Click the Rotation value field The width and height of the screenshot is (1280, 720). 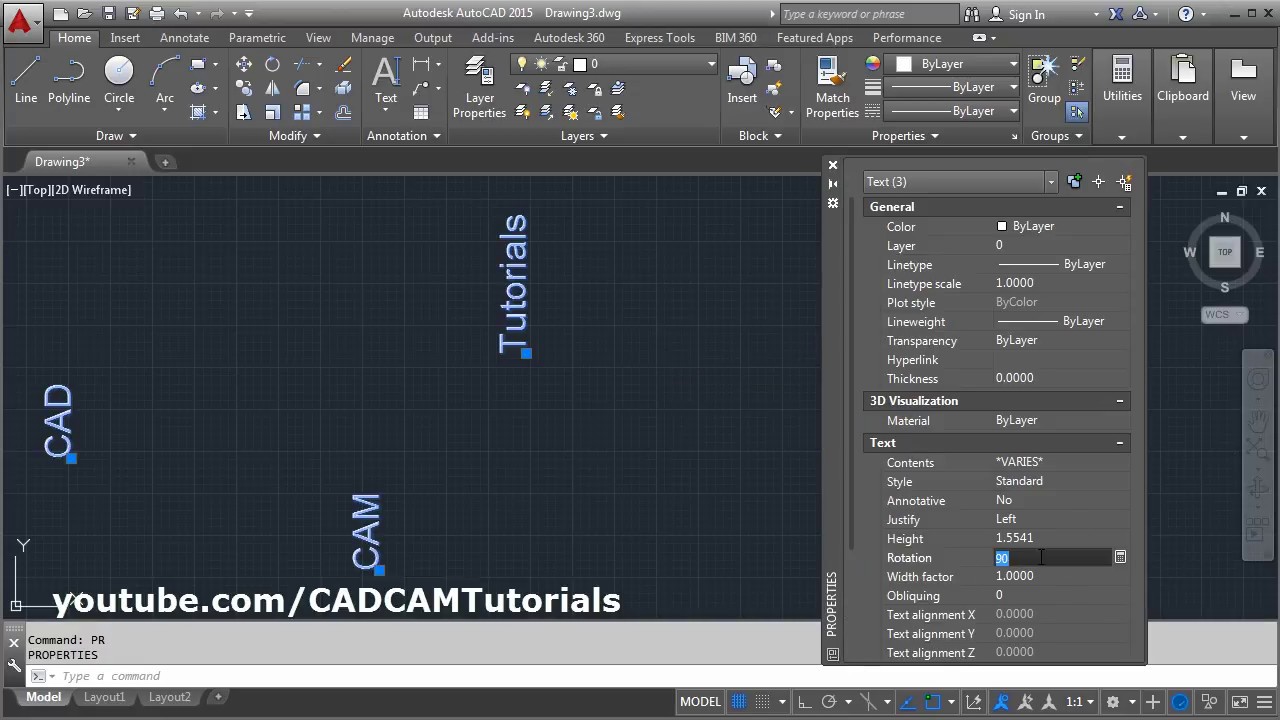[1052, 558]
